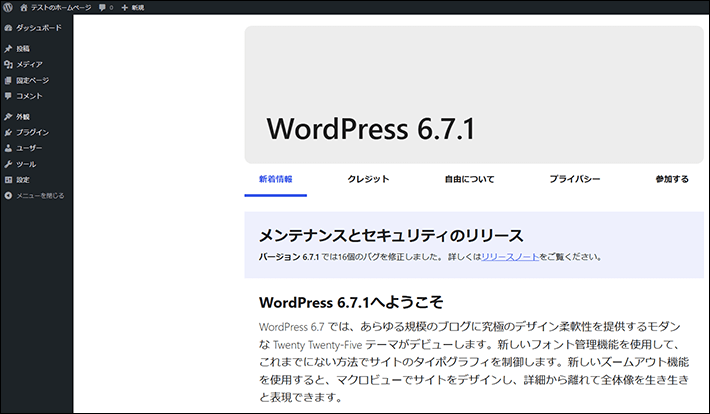Click the comments bubble icon in admin bar
The image size is (710, 414).
pos(102,8)
